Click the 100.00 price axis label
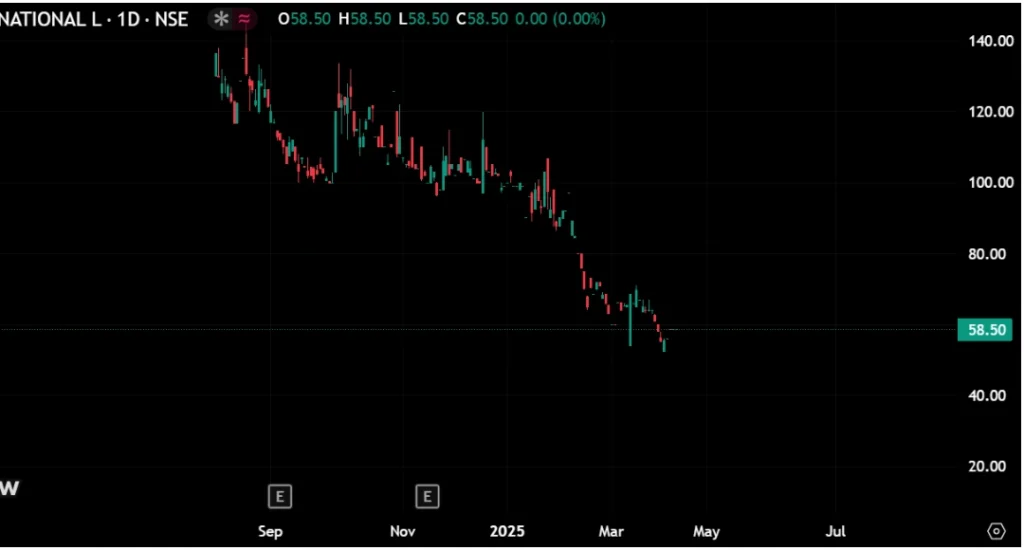Screen dimensions: 1024x550 pyautogui.click(x=991, y=183)
